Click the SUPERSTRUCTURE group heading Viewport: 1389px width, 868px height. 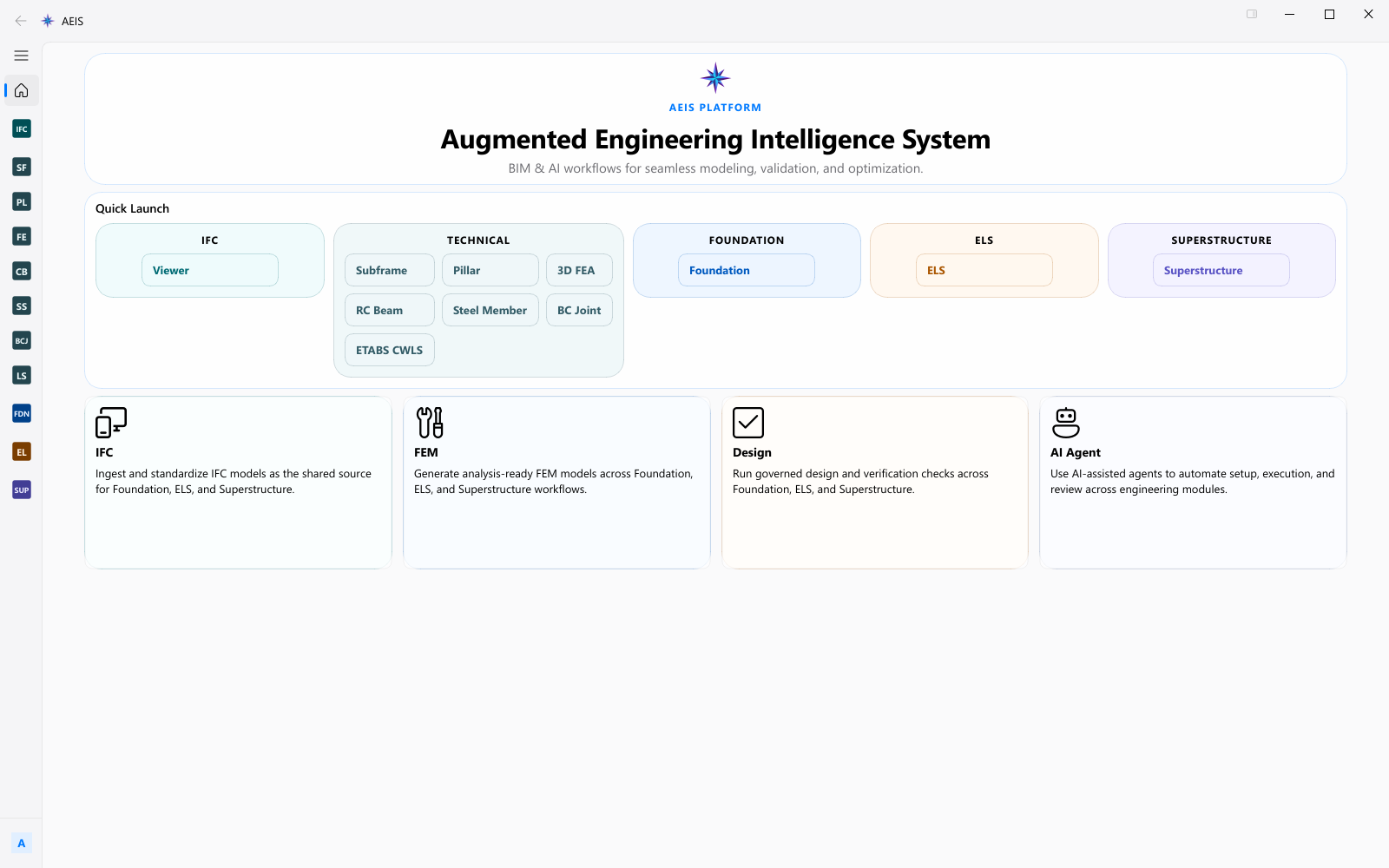click(1221, 240)
